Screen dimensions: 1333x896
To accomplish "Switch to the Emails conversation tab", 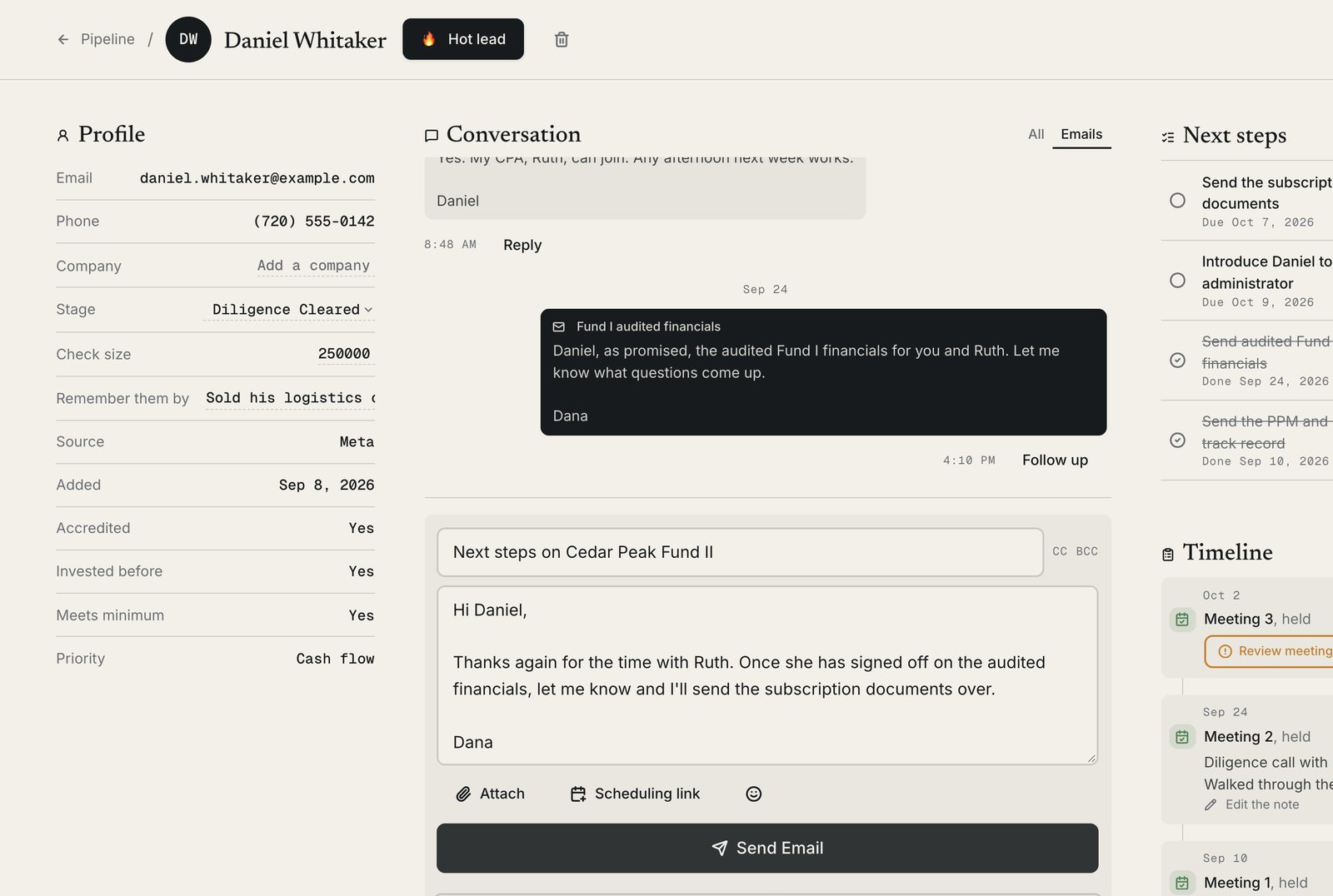I will 1081,134.
